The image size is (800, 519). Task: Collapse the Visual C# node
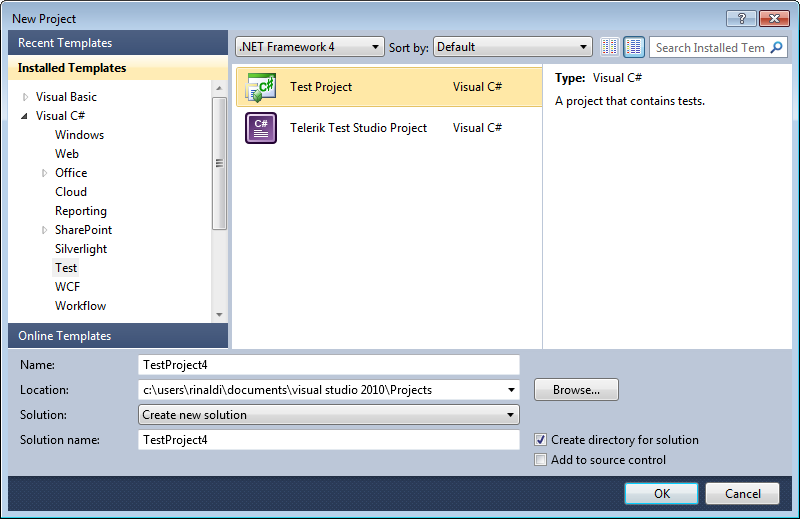coord(24,116)
